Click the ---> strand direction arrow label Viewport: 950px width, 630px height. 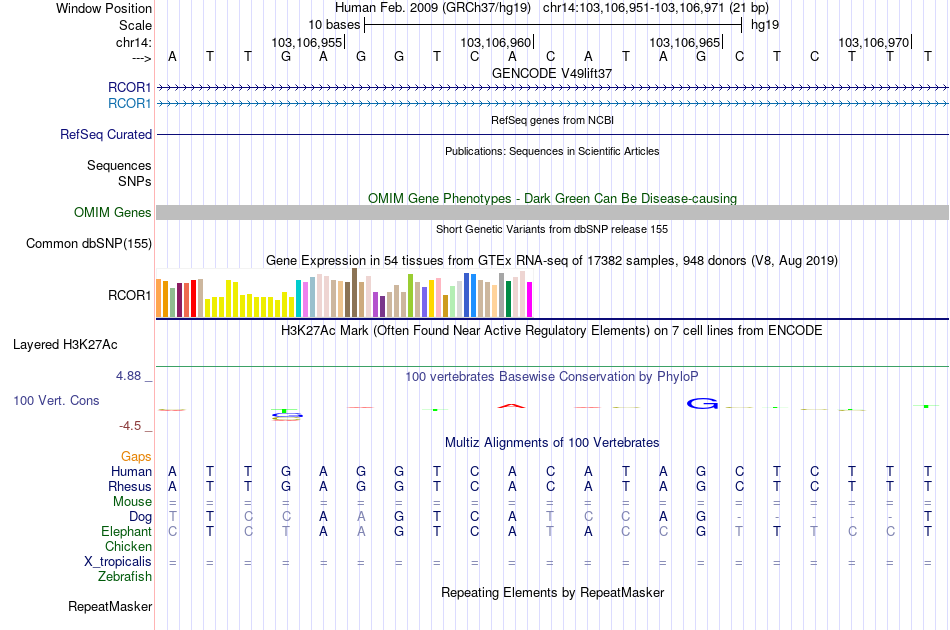(142, 58)
